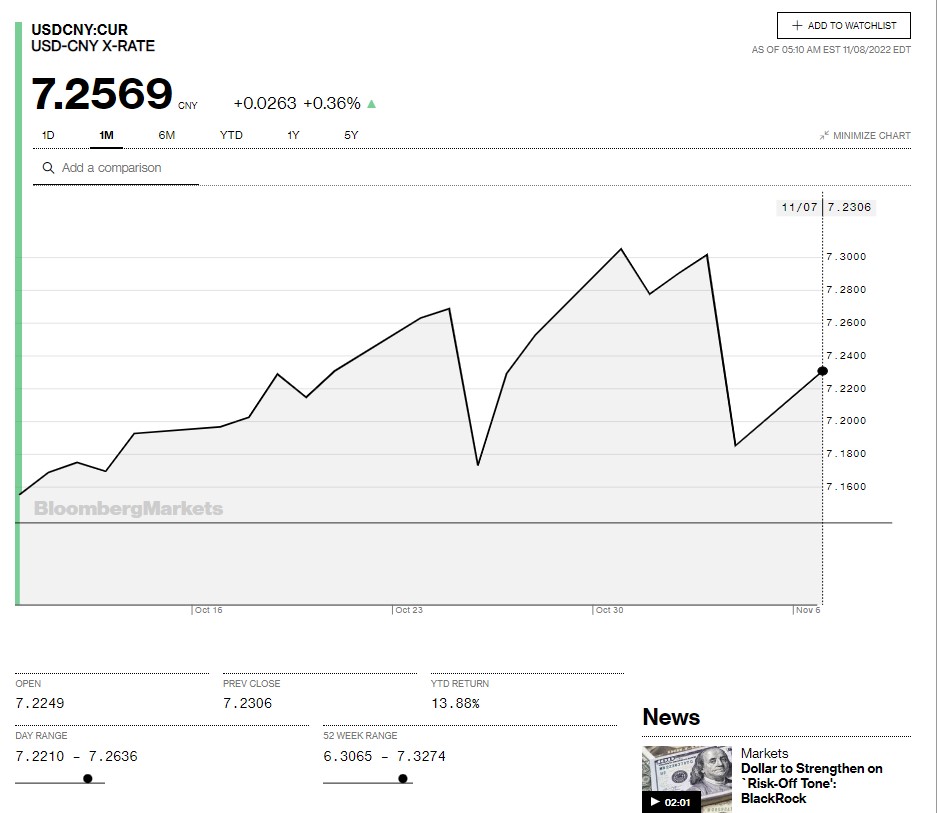Select the 1M time range tab

[x=106, y=135]
